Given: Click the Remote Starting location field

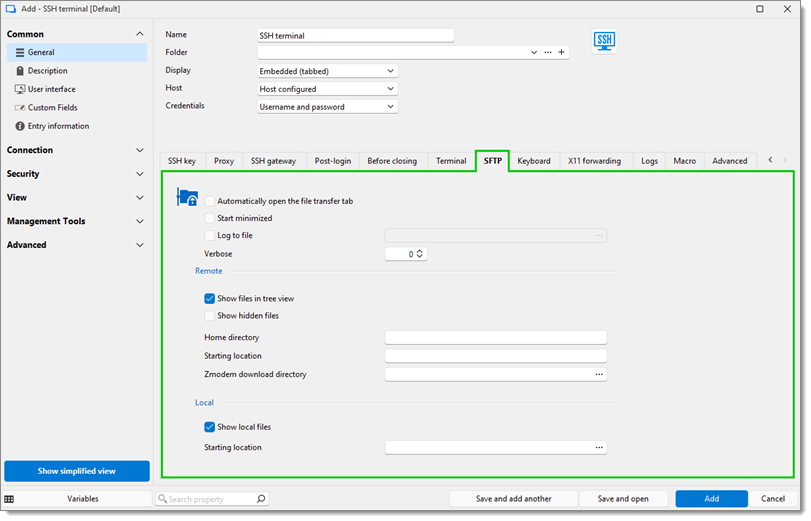Looking at the screenshot, I should pos(495,356).
